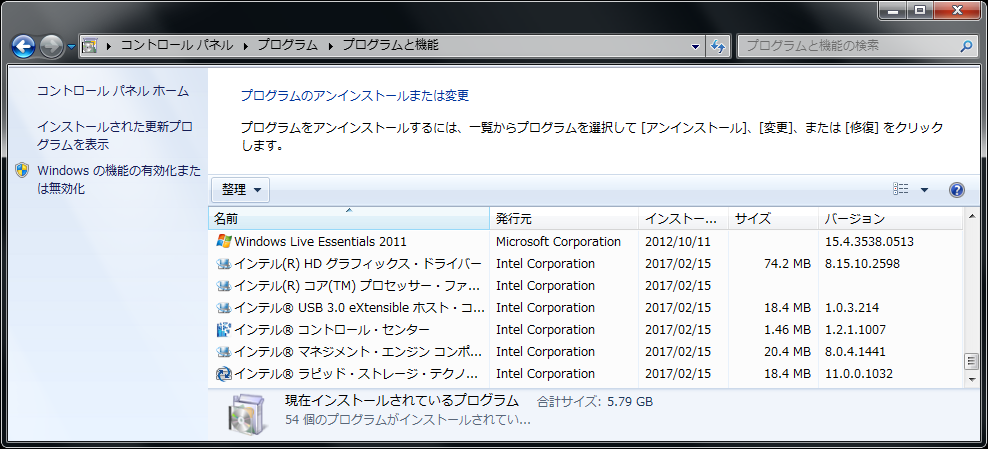Open コントロール パネル ホーム link
988x449 pixels.
click(112, 91)
